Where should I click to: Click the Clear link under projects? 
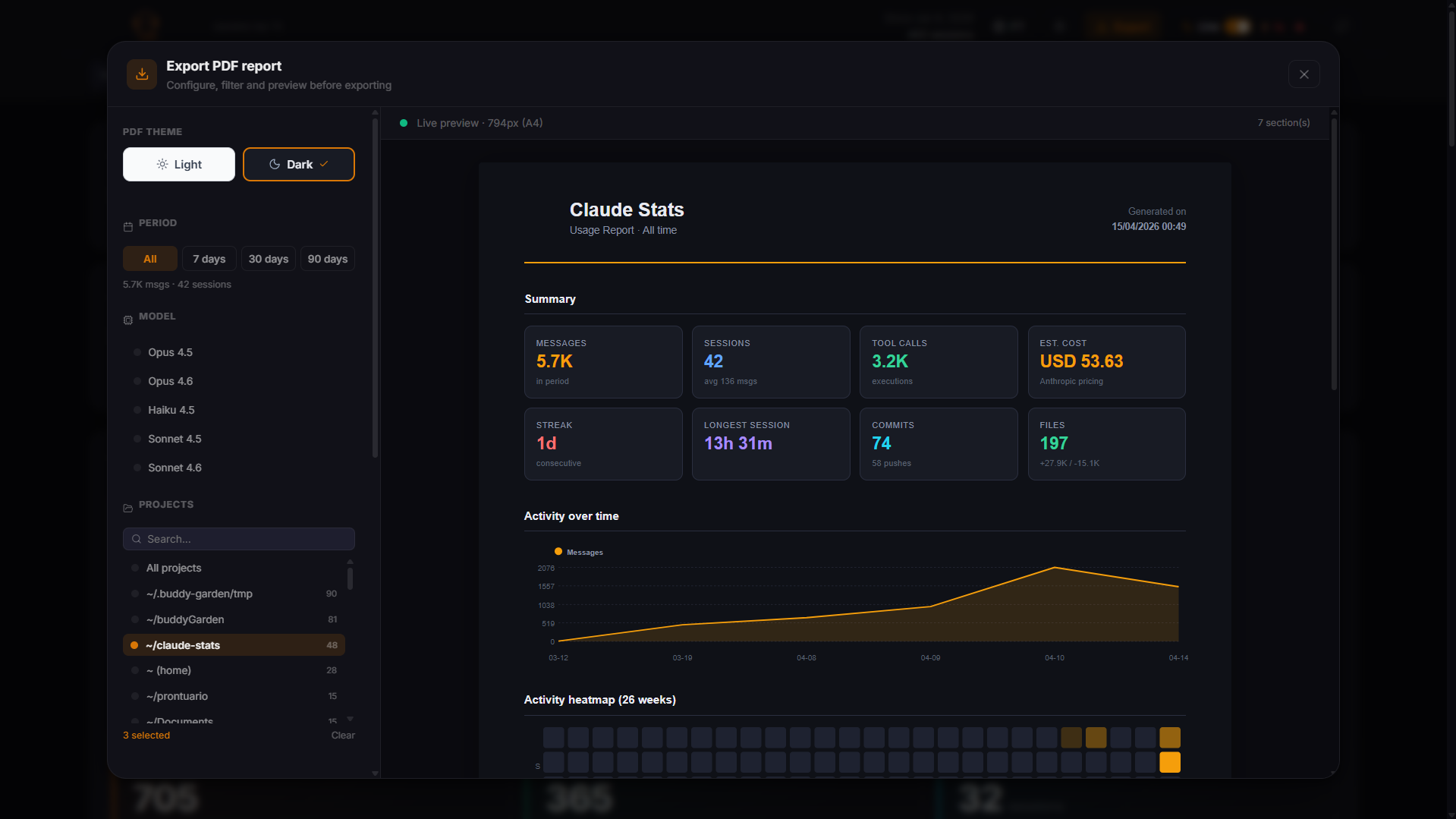pyautogui.click(x=342, y=735)
